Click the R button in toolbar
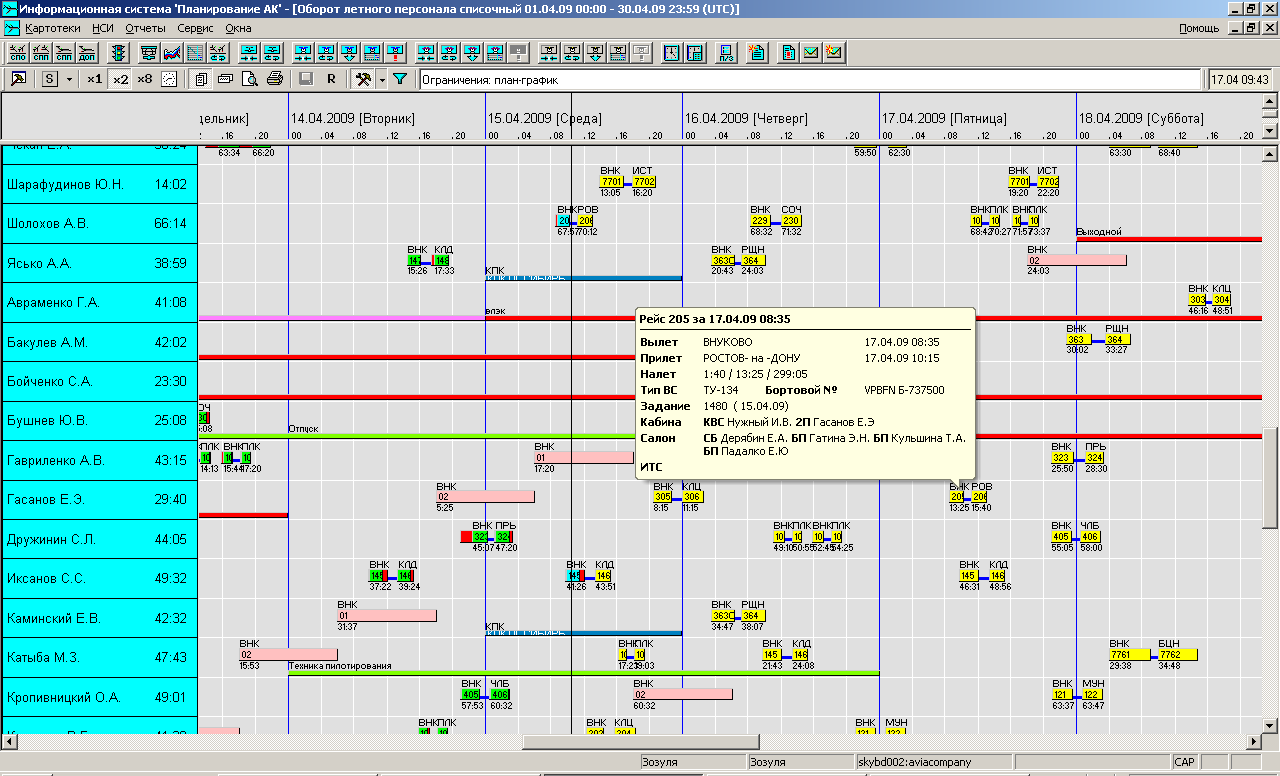This screenshot has width=1280, height=776. click(x=331, y=79)
